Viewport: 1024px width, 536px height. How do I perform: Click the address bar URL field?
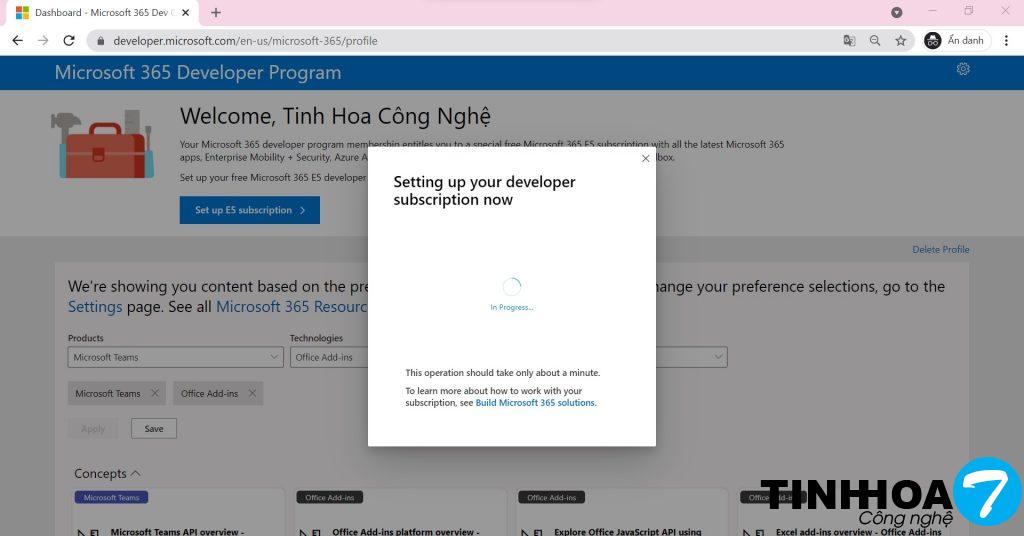point(450,41)
